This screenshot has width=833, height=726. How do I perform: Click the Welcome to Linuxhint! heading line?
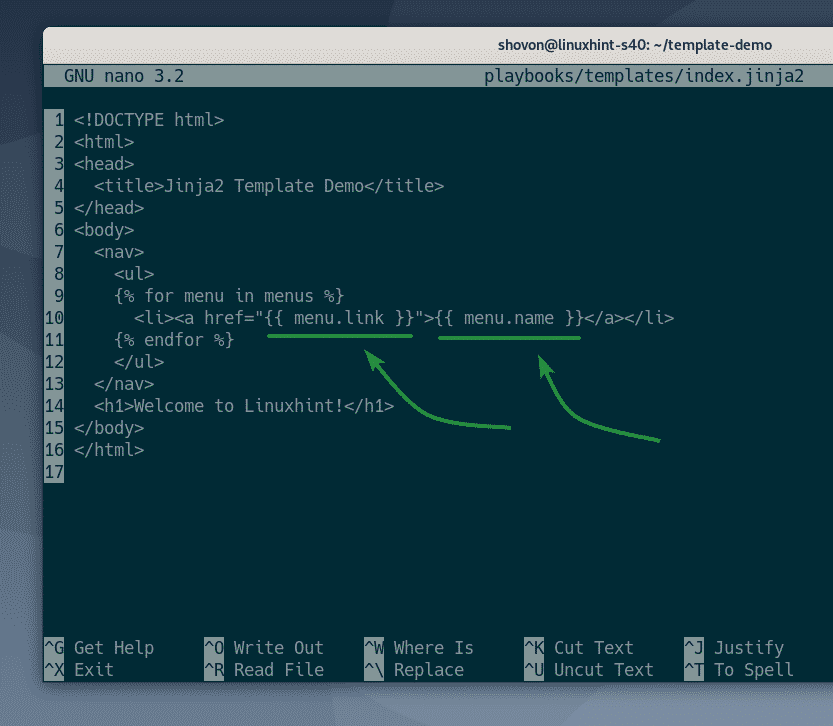(x=244, y=406)
